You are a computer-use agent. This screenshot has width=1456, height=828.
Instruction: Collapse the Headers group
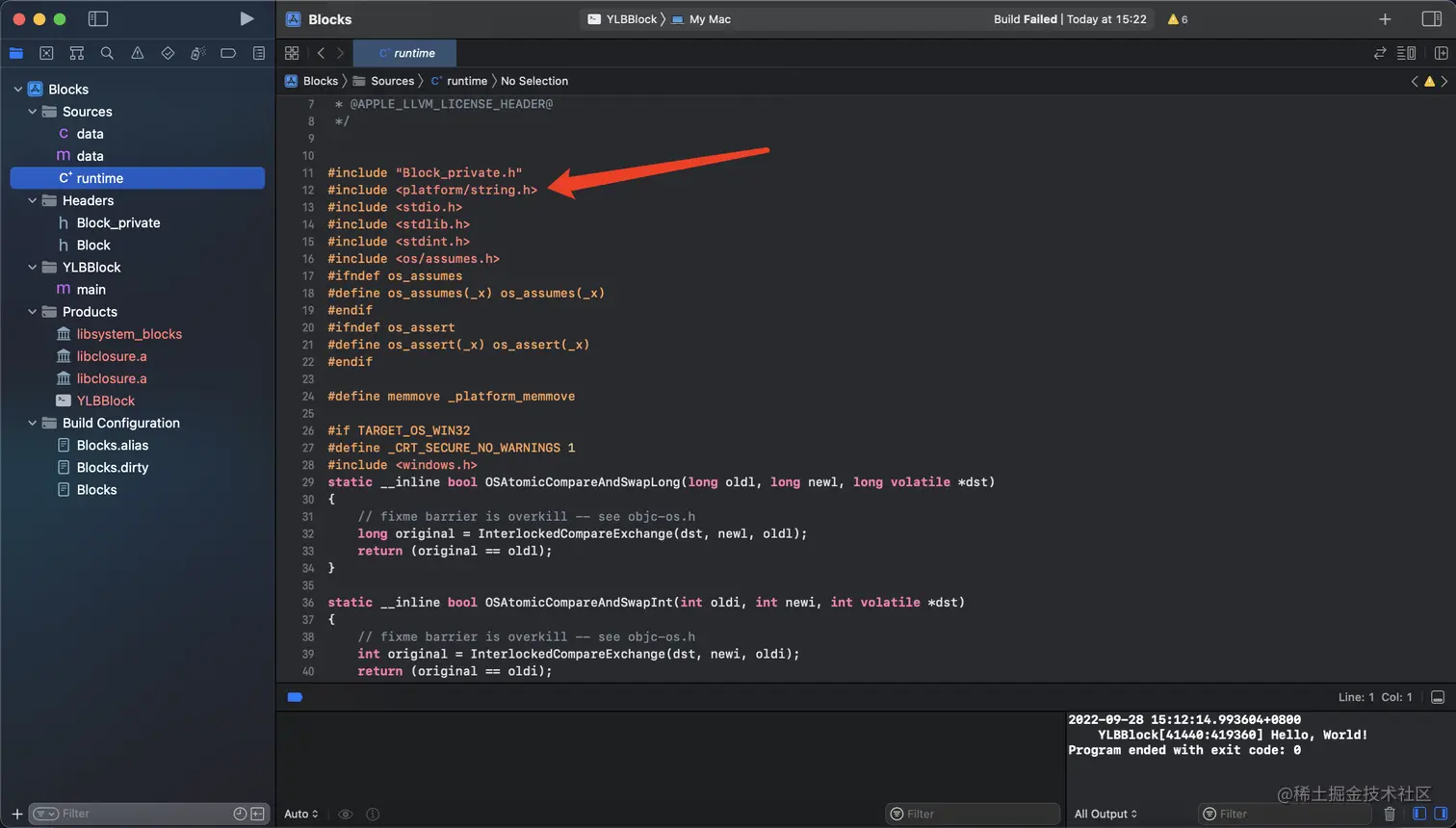point(33,200)
